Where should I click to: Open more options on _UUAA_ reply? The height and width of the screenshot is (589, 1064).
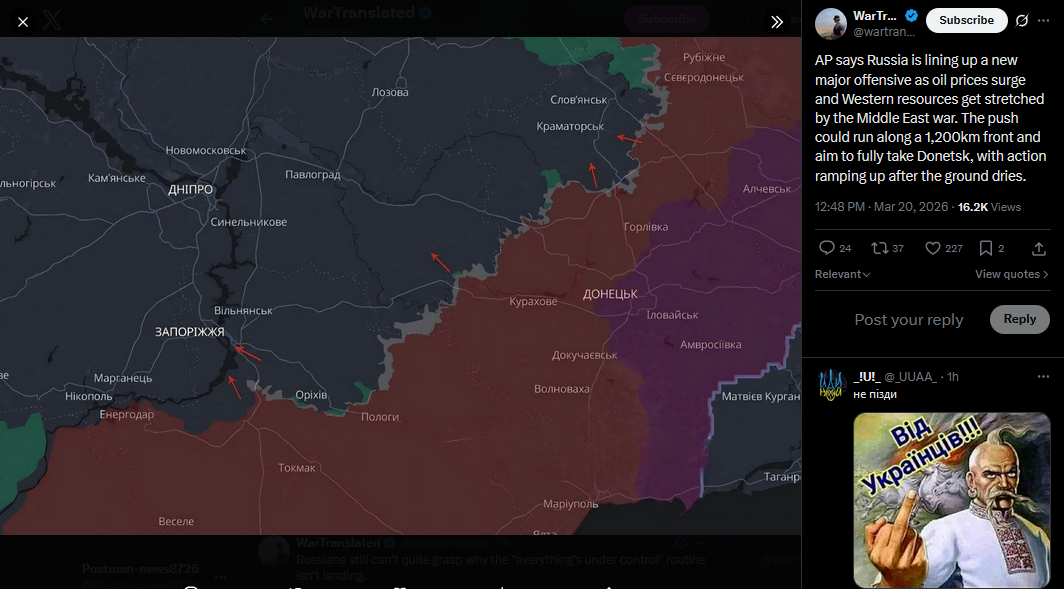pyautogui.click(x=1043, y=377)
